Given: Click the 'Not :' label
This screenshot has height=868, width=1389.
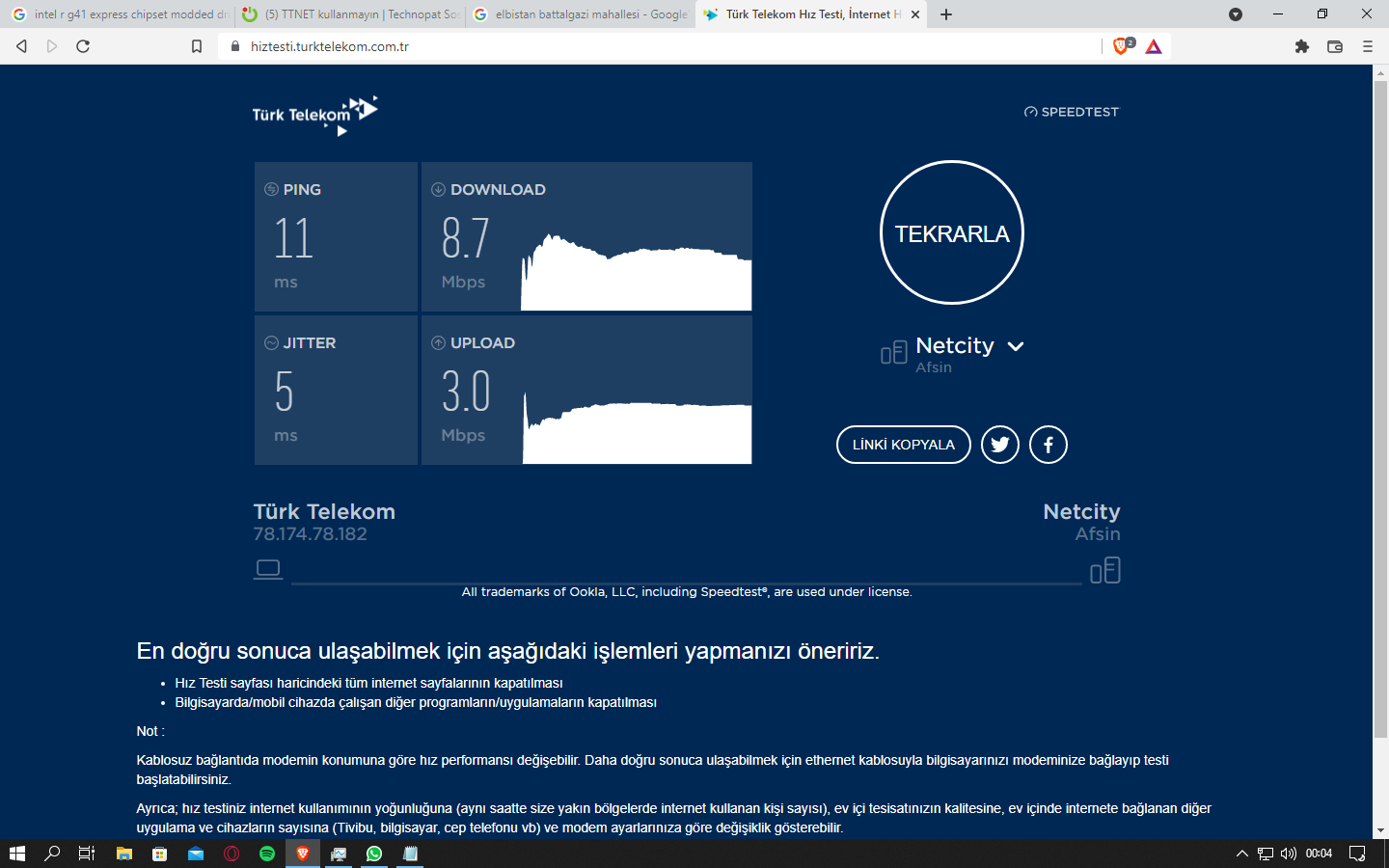Looking at the screenshot, I should pyautogui.click(x=150, y=731).
